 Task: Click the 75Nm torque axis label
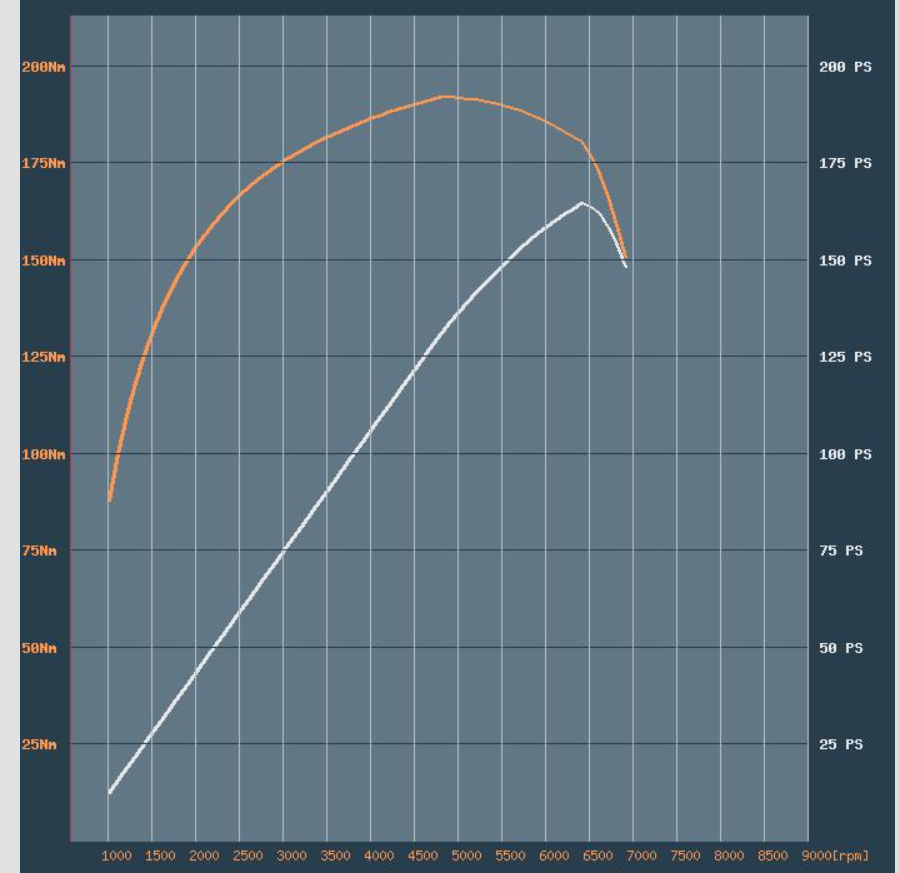tap(39, 551)
